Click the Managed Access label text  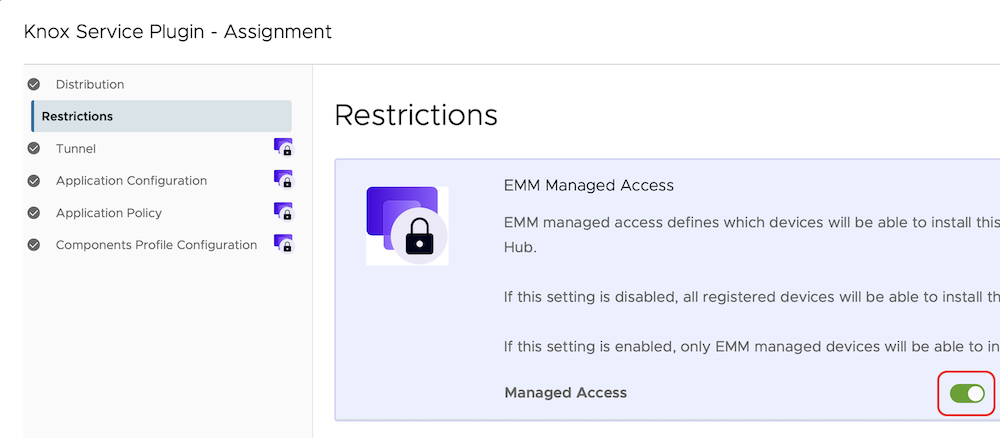point(565,393)
